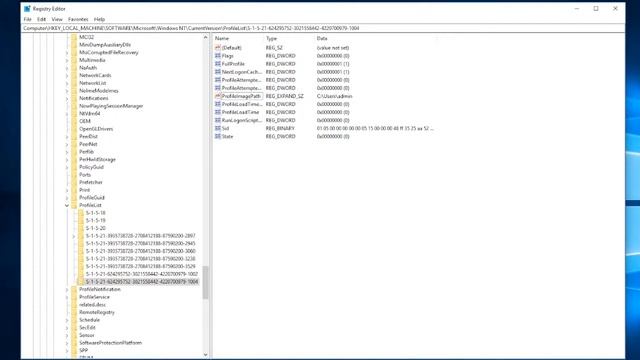Screen dimensions: 640x360
Task: Select the ProfileImagePath value name
Action: (241, 96)
